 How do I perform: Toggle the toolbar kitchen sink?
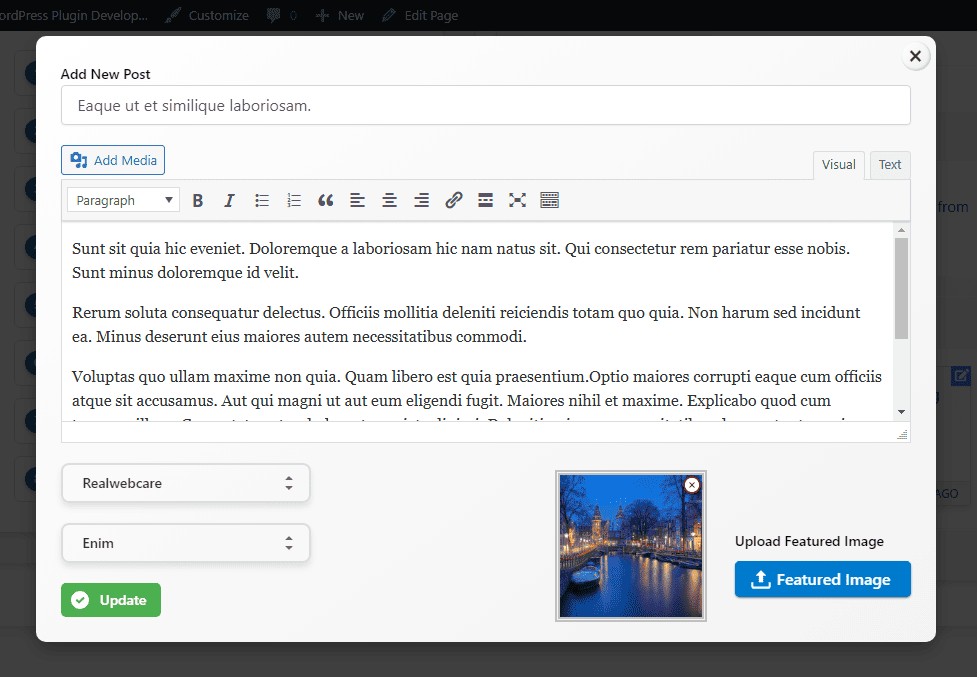coord(550,201)
